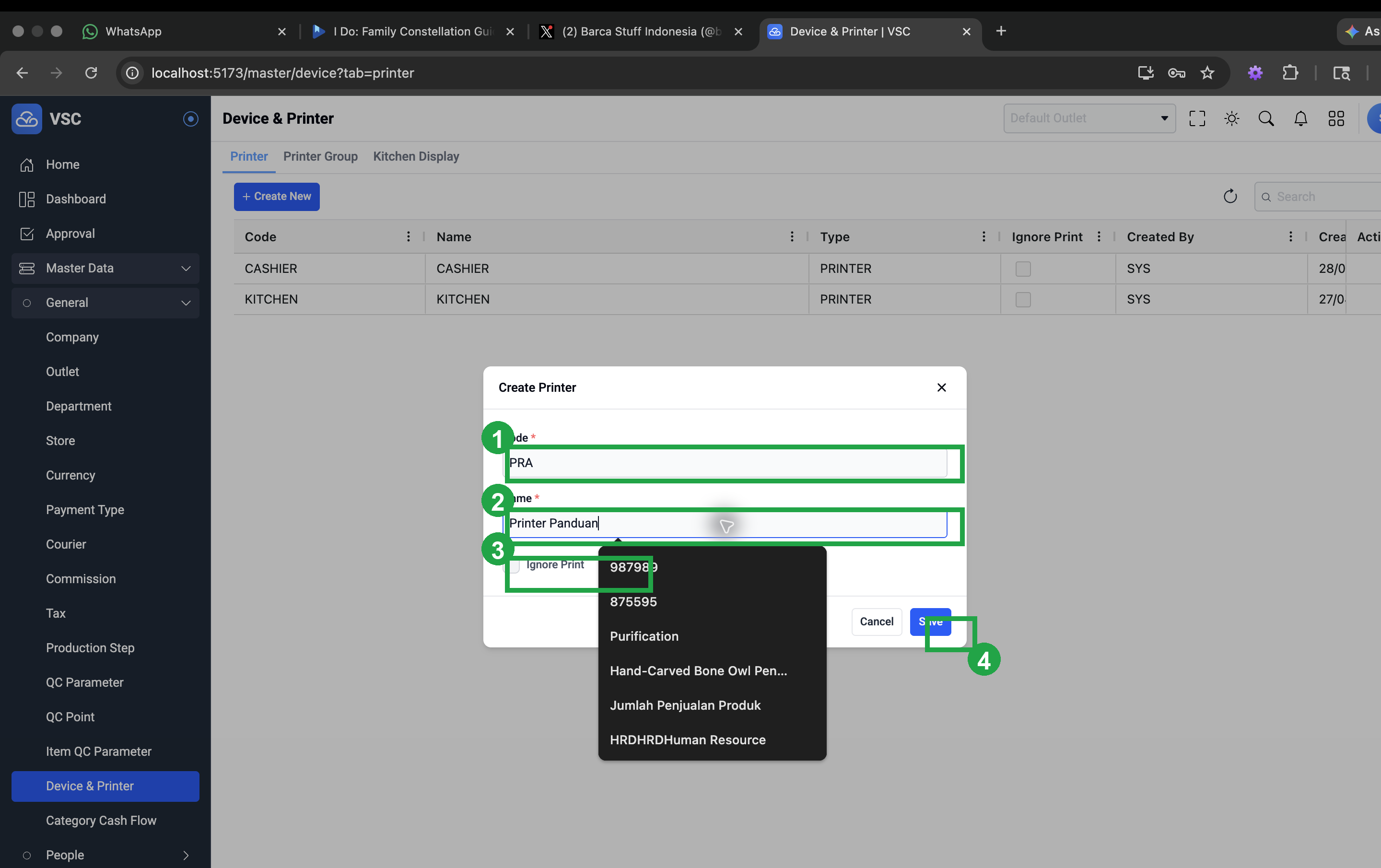Open the password key icon
Image resolution: width=1381 pixels, height=868 pixels.
tap(1176, 73)
